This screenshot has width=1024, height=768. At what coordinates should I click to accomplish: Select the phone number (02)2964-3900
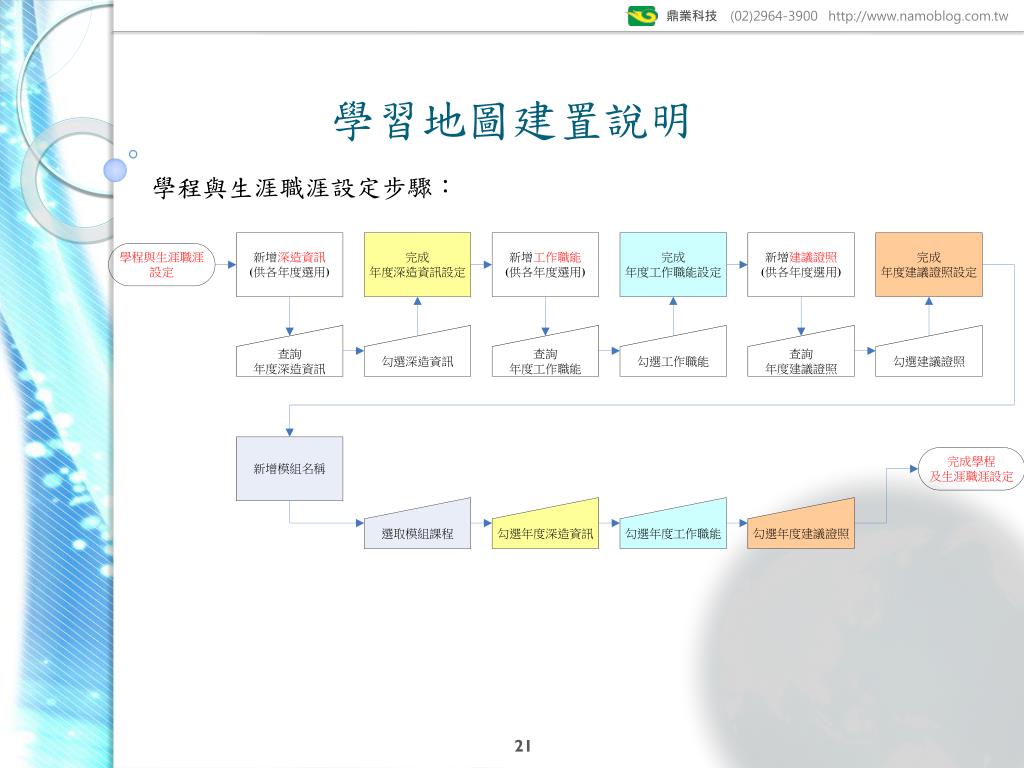coord(773,16)
